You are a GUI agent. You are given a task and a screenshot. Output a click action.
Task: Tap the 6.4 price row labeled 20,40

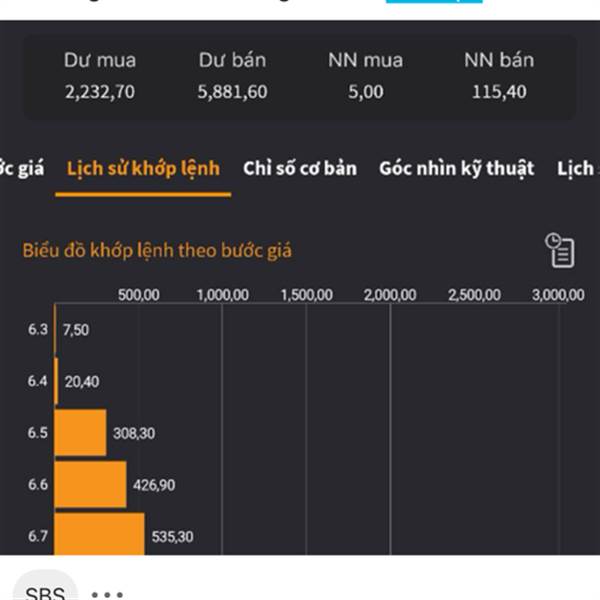click(80, 381)
